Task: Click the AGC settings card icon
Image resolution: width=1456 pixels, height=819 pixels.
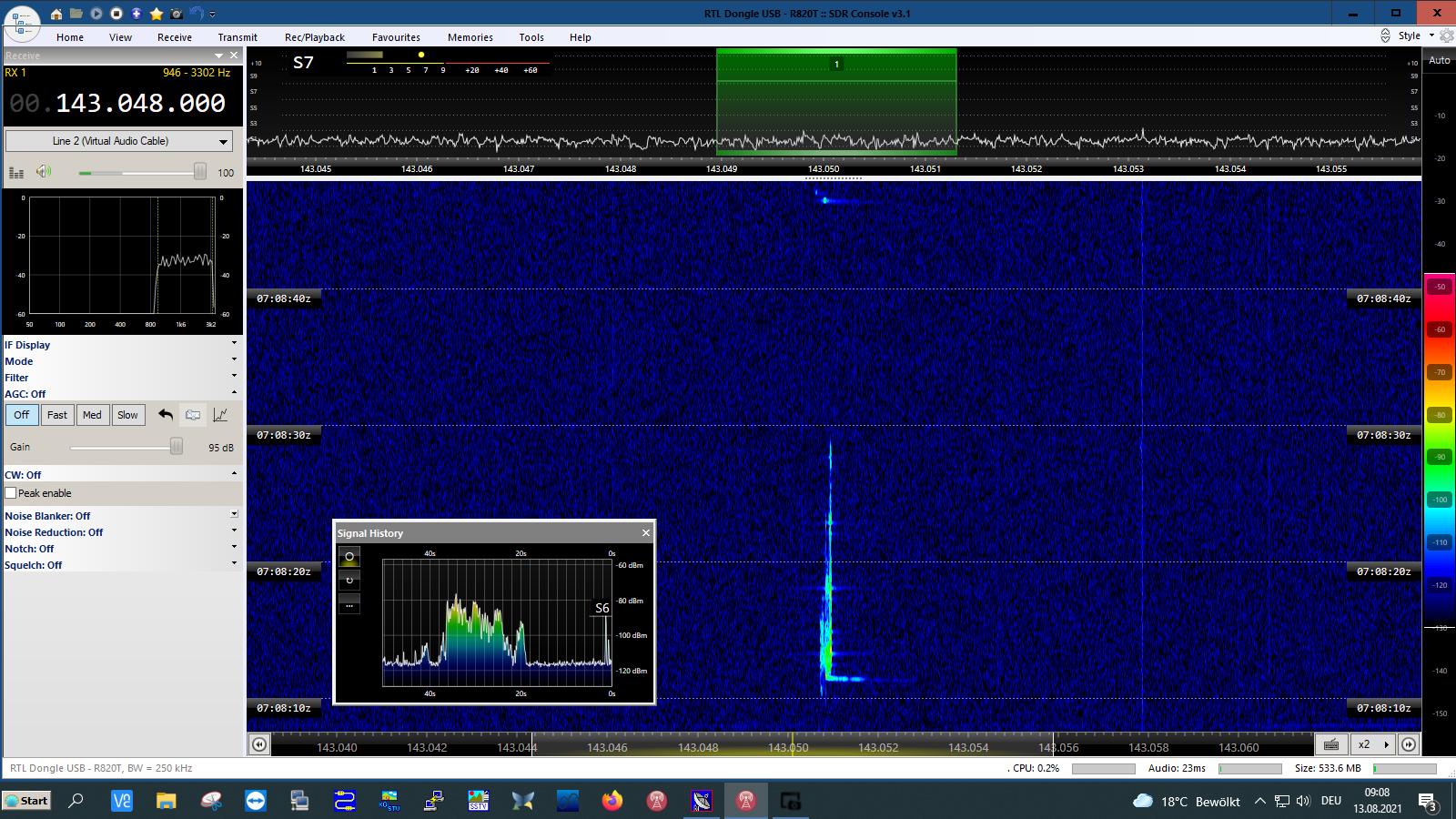Action: 193,415
